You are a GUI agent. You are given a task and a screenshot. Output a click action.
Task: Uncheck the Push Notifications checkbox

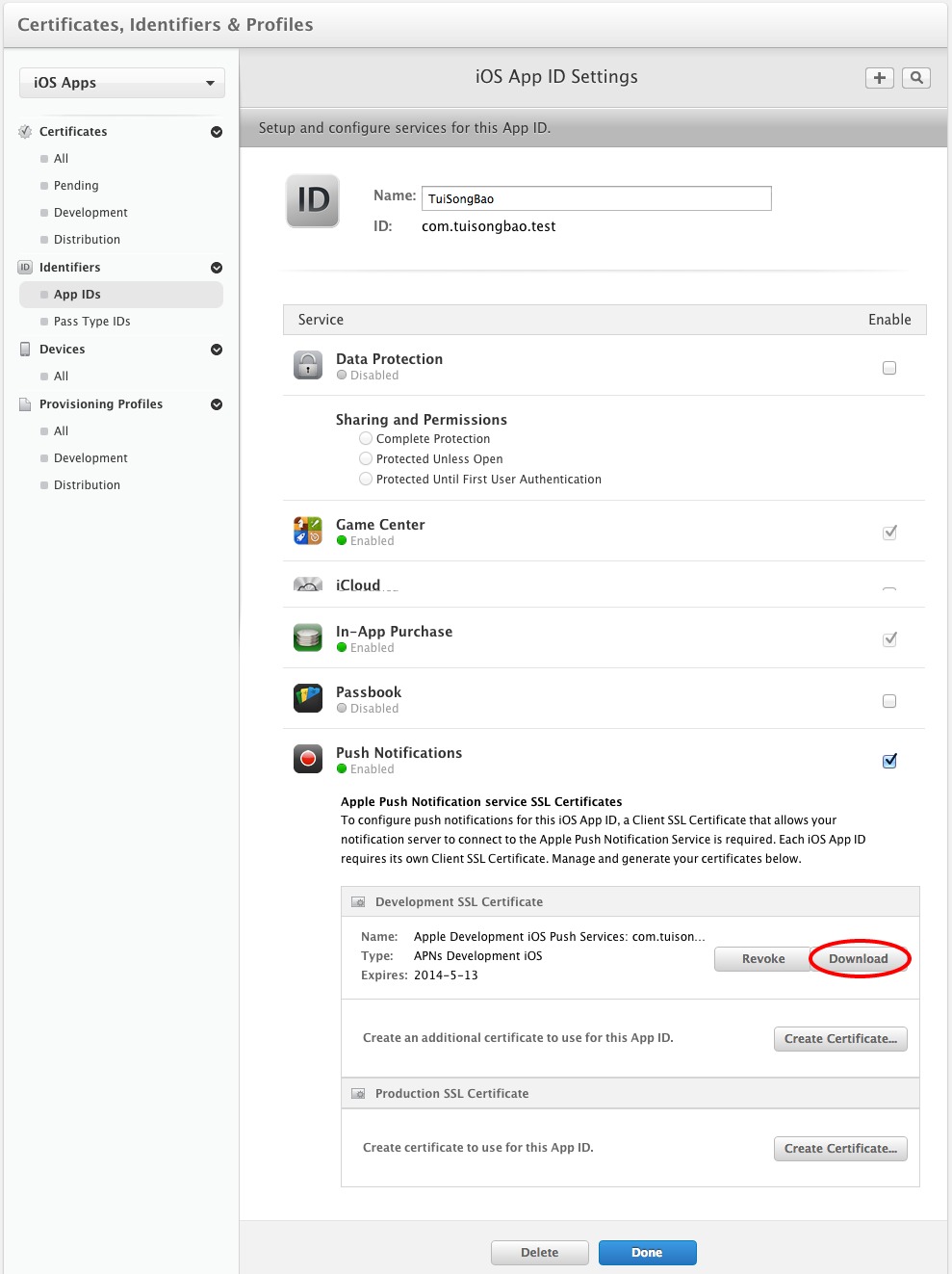889,761
